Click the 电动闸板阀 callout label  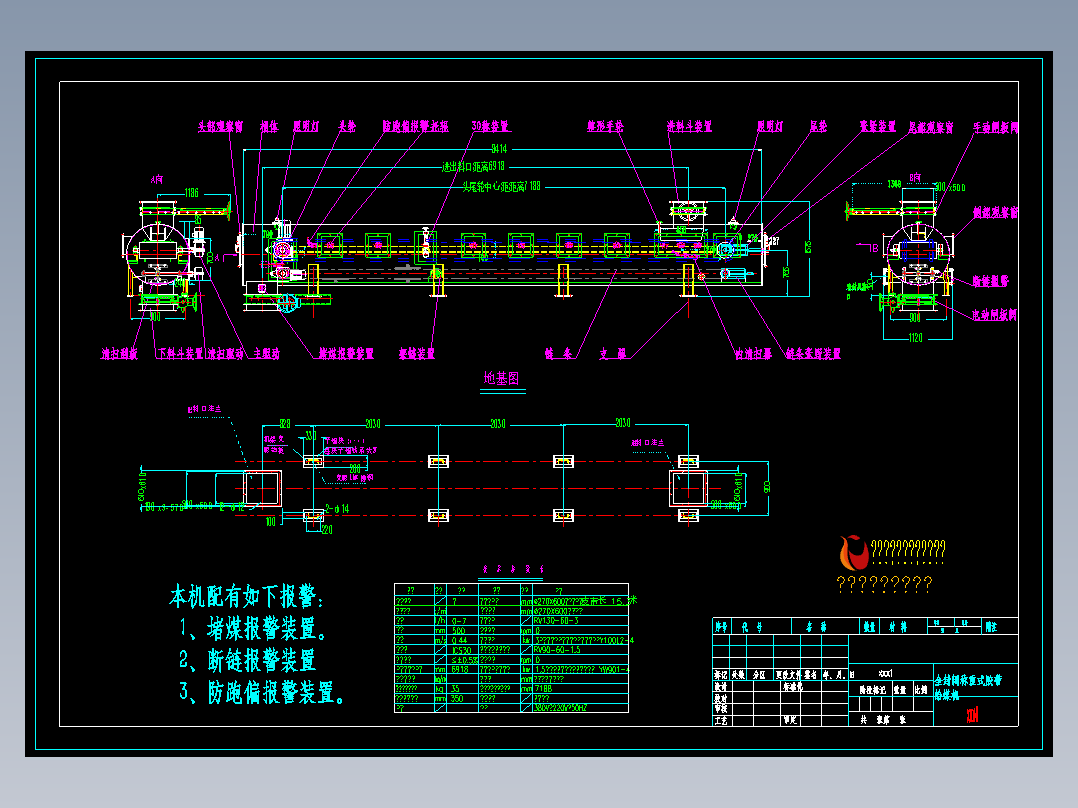click(x=994, y=316)
